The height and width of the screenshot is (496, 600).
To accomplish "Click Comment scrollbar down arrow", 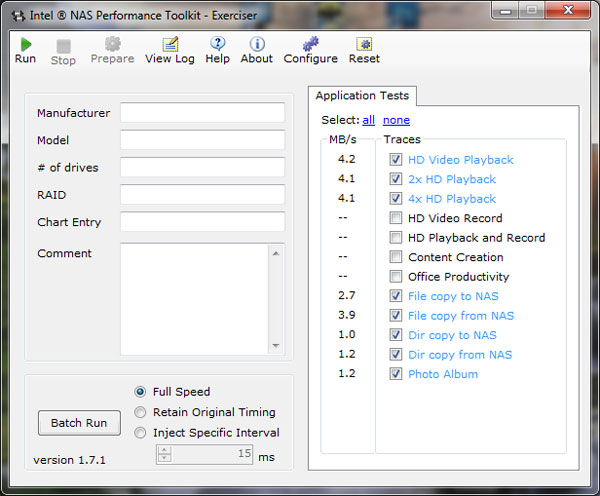I will (x=276, y=346).
